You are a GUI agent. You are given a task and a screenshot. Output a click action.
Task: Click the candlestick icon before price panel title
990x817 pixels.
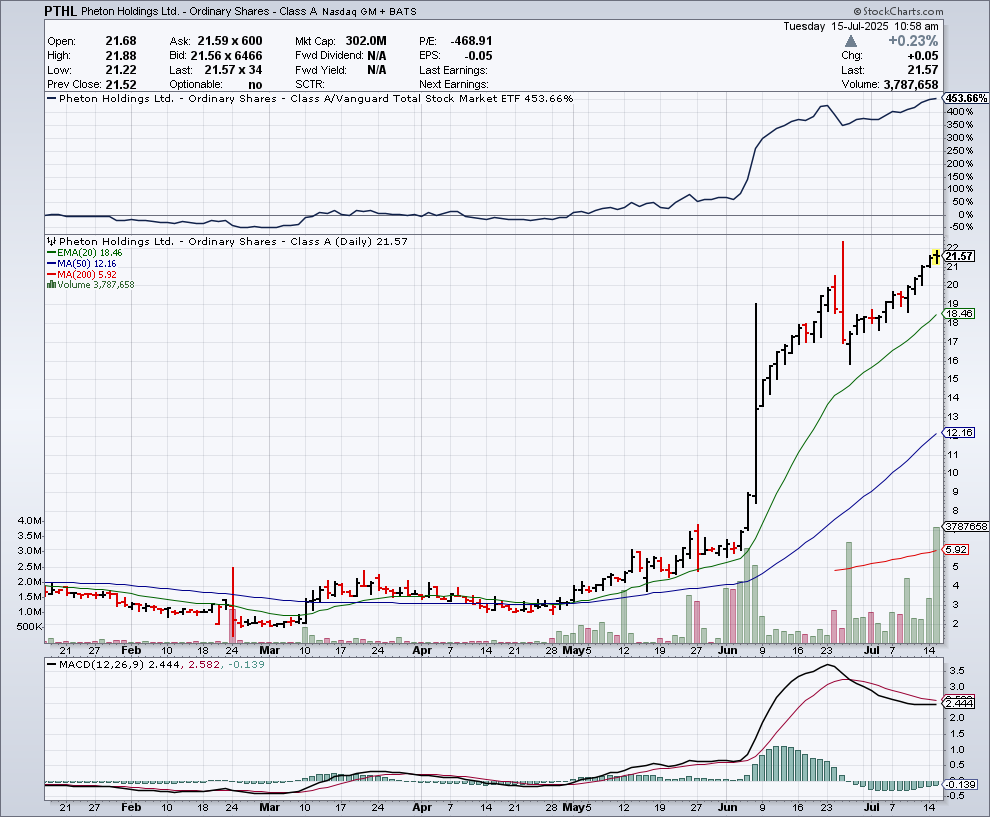coord(52,241)
